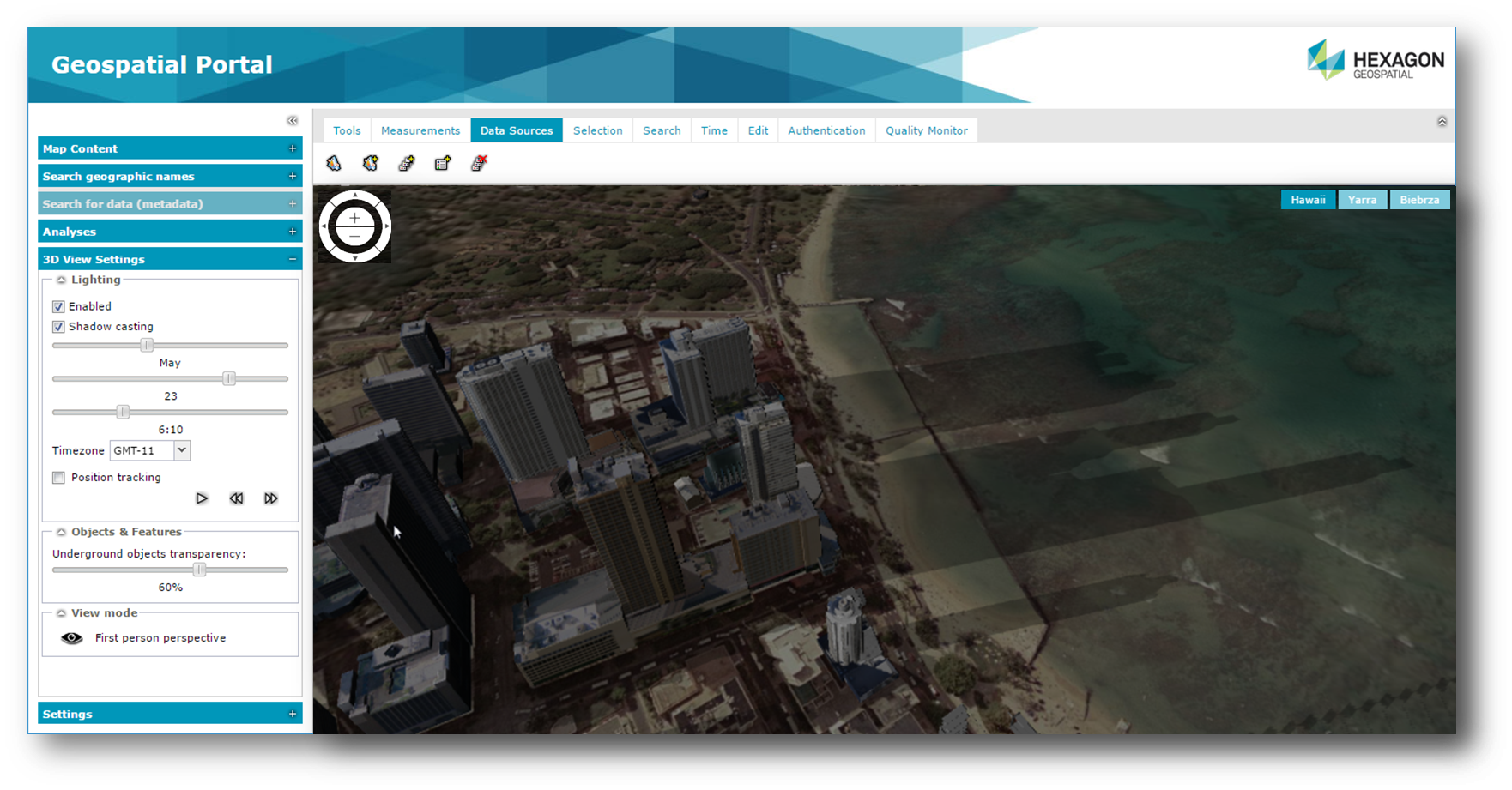Click the Biebrza map button
Screen dimensions: 1512x790
click(1419, 199)
